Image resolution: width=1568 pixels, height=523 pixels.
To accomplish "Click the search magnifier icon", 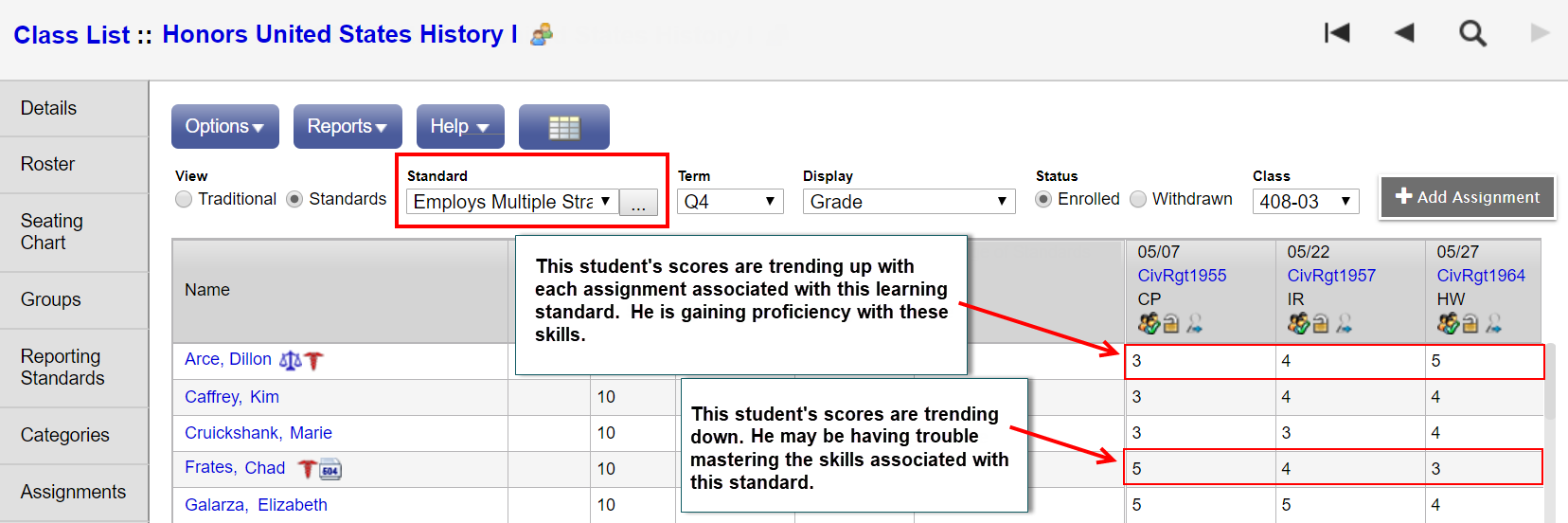I will pos(1472,34).
